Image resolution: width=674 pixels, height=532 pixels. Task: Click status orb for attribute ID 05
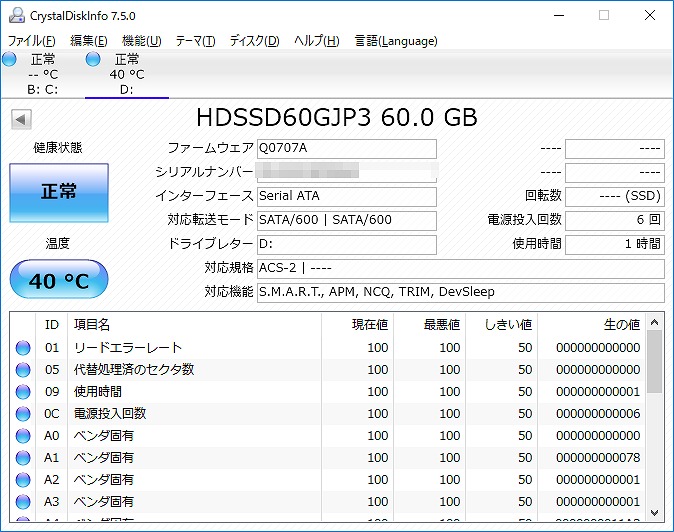click(x=23, y=370)
